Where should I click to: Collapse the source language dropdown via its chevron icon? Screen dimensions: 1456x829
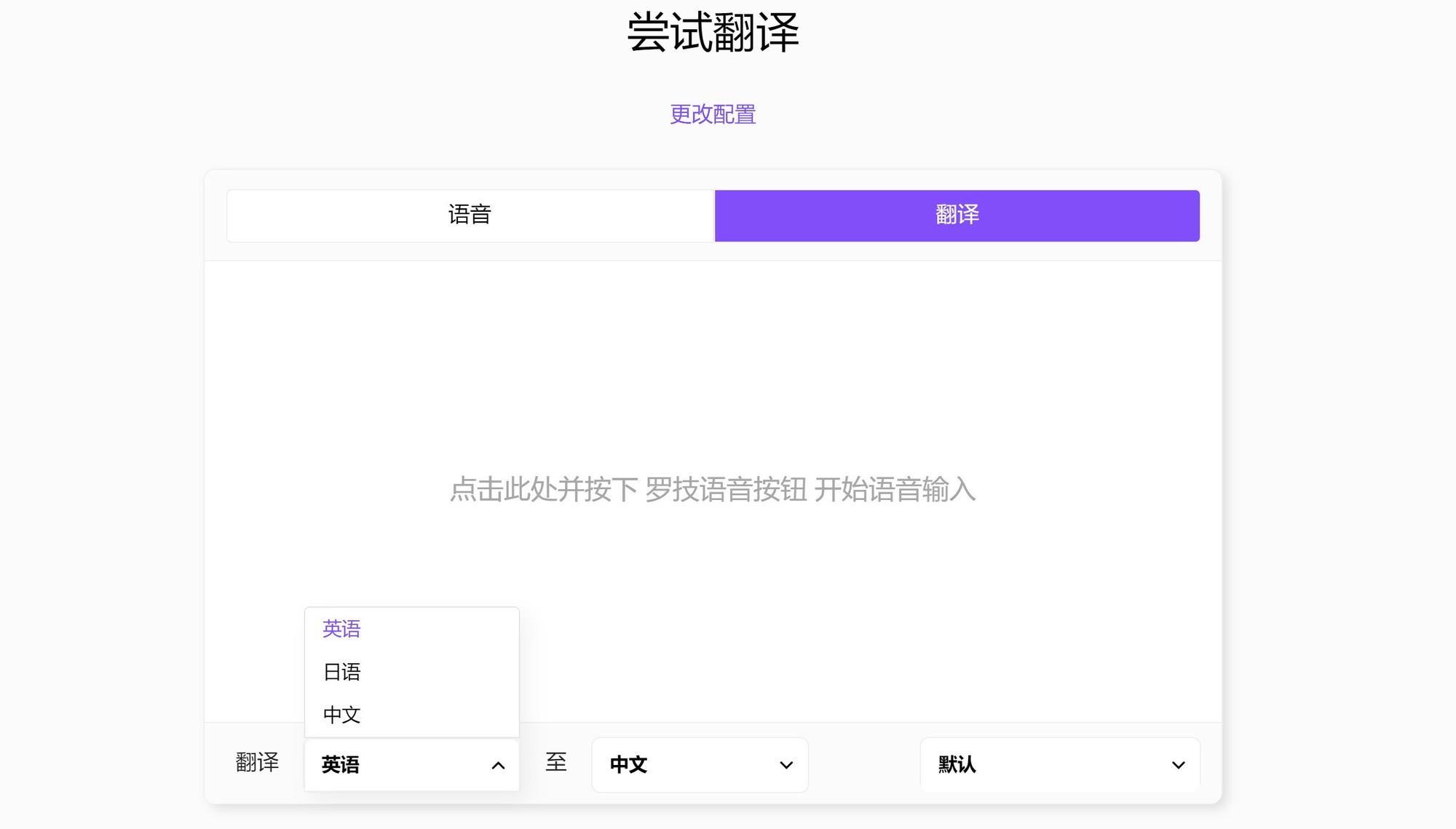click(x=499, y=765)
